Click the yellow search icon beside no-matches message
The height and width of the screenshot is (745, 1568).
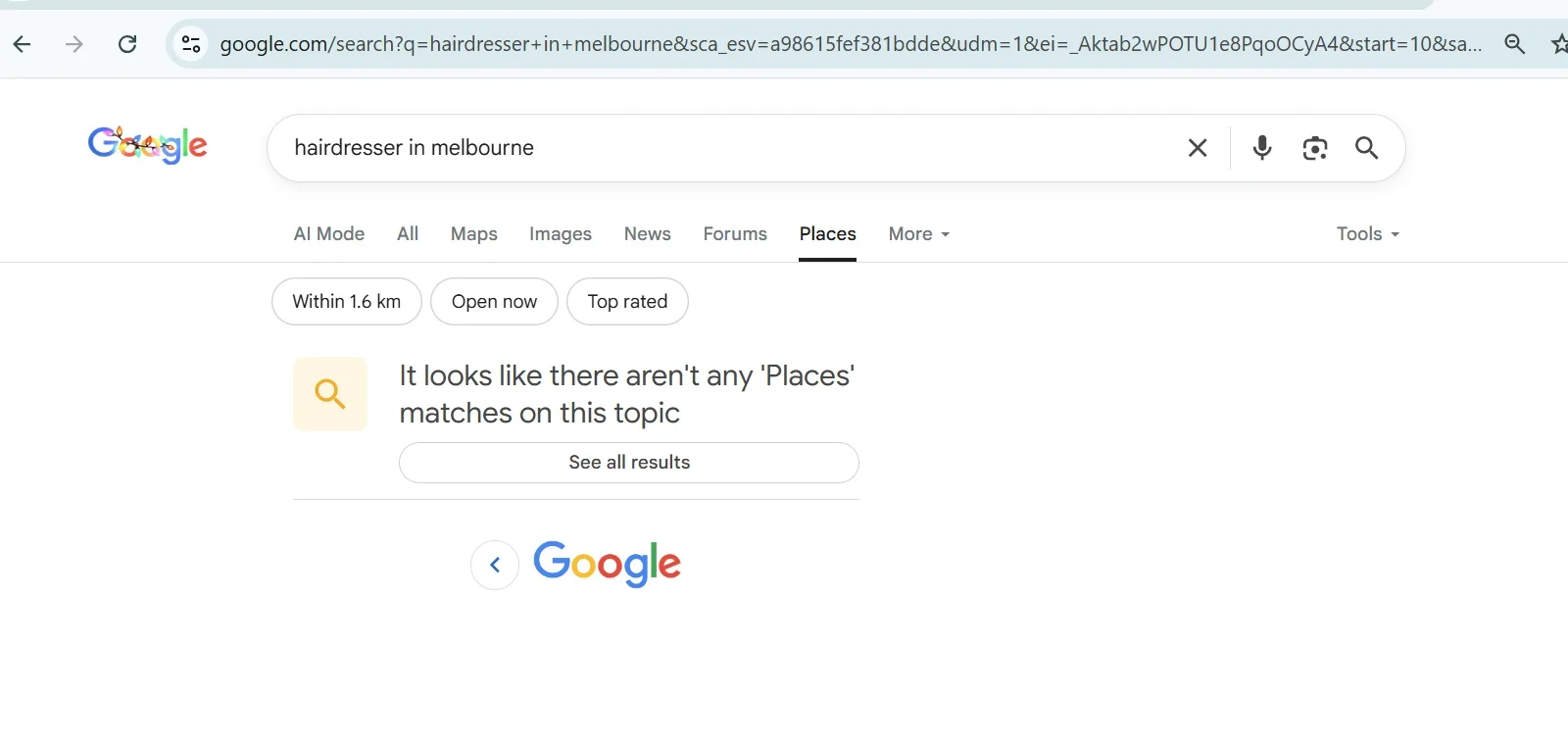tap(330, 394)
